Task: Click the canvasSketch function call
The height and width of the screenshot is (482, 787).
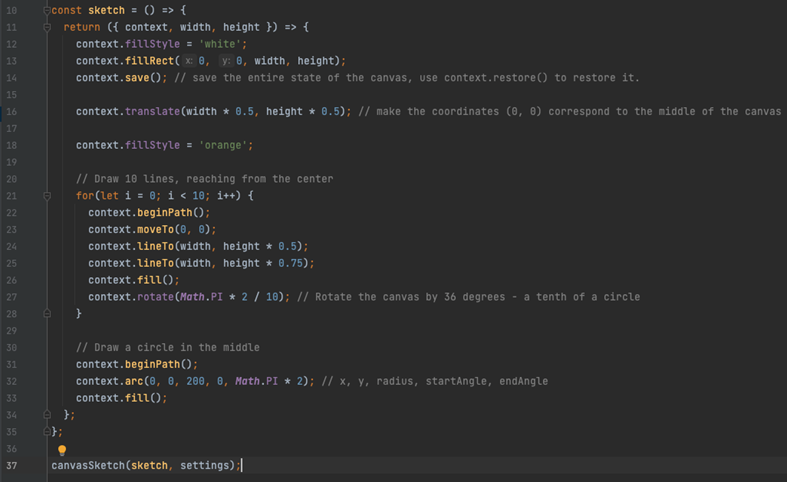Action: (x=88, y=465)
